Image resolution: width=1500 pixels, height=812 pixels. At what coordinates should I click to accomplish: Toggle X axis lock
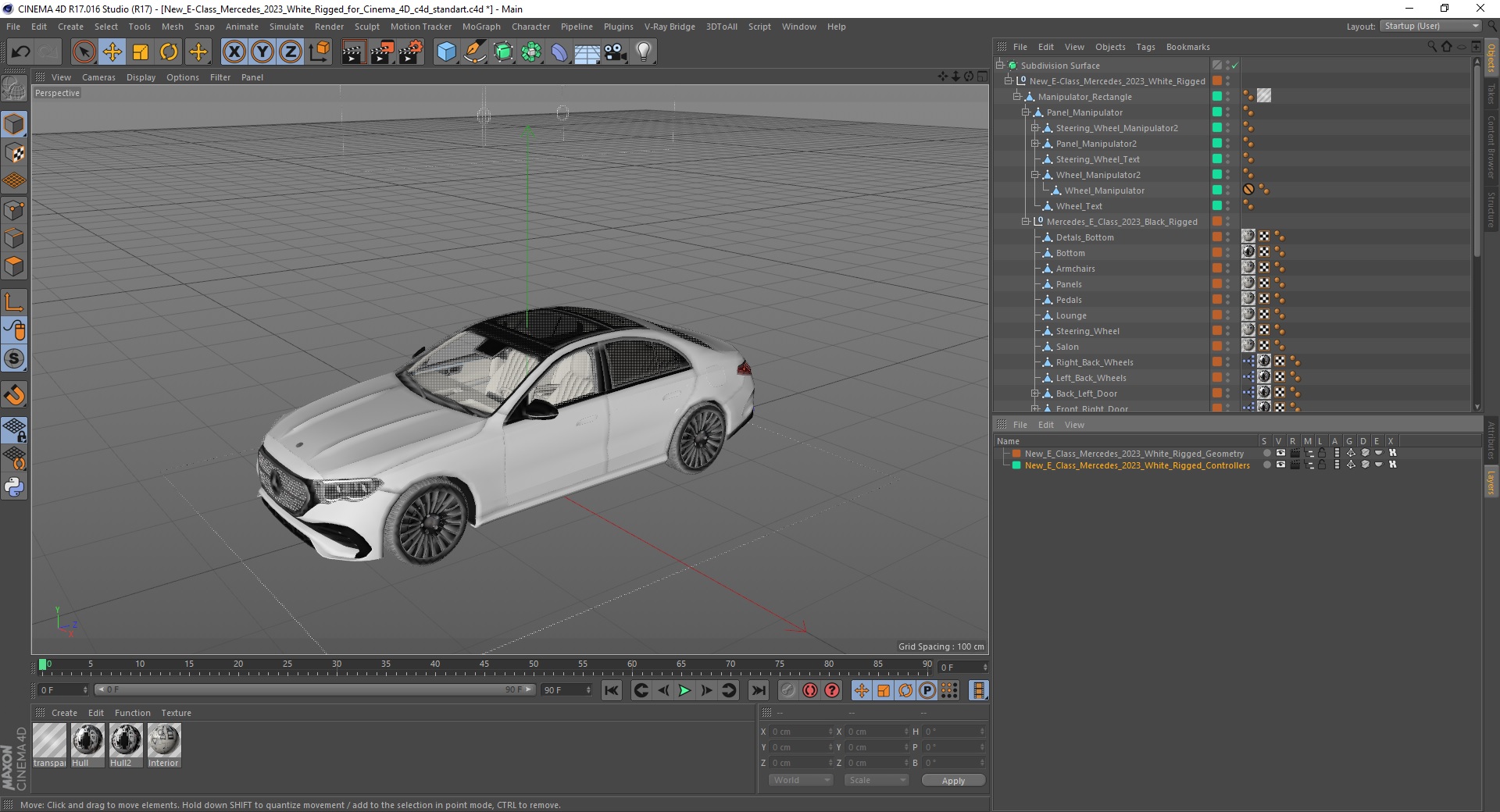[234, 52]
